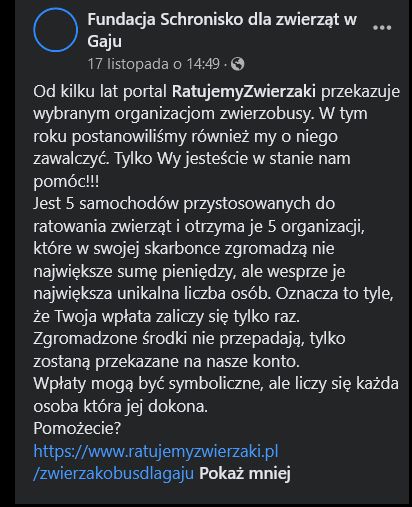Click the line zostaną przekazane na nasze konto
The image size is (412, 507).
coord(166,362)
